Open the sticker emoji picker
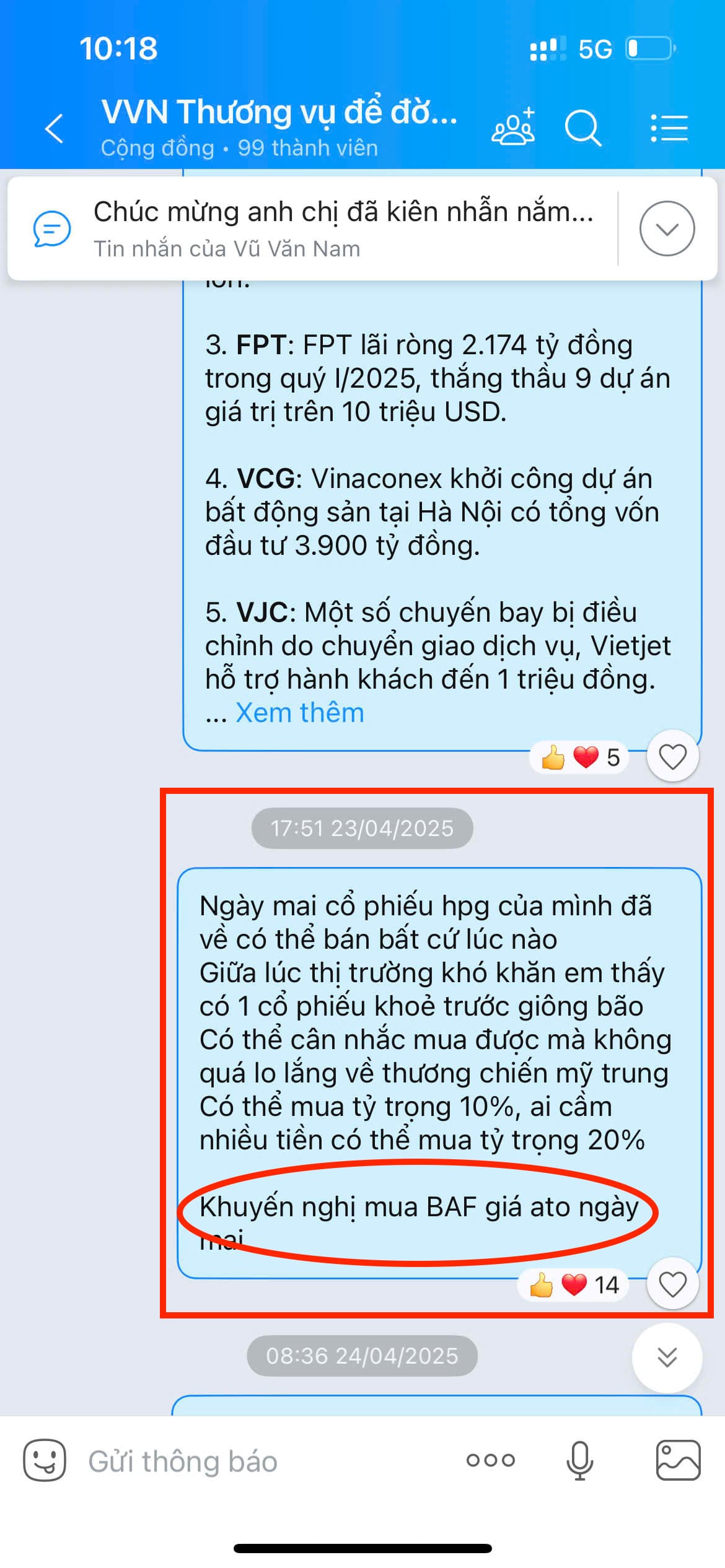Viewport: 725px width, 1568px height. point(45,1460)
